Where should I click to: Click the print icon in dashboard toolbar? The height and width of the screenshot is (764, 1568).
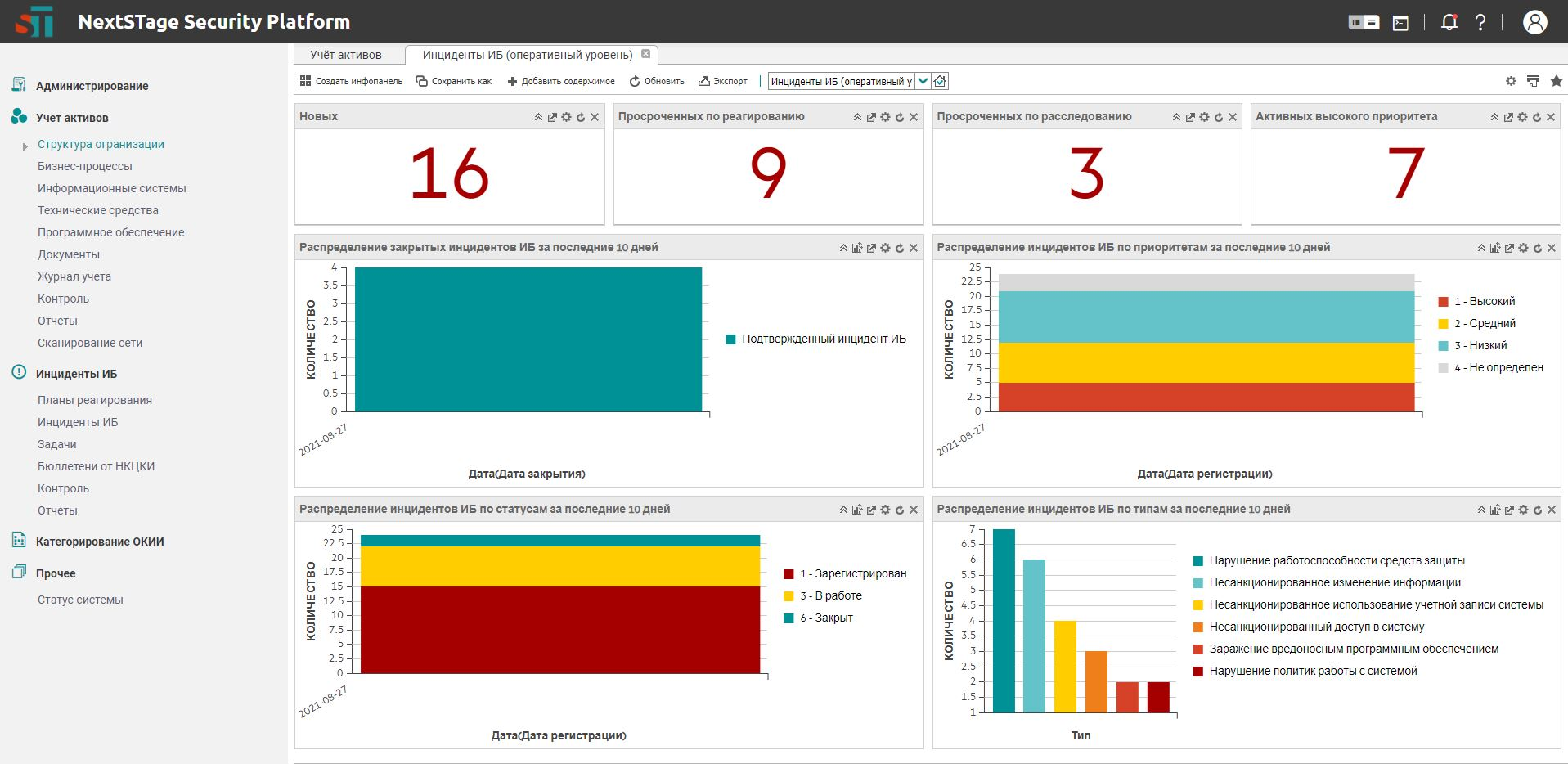1533,81
